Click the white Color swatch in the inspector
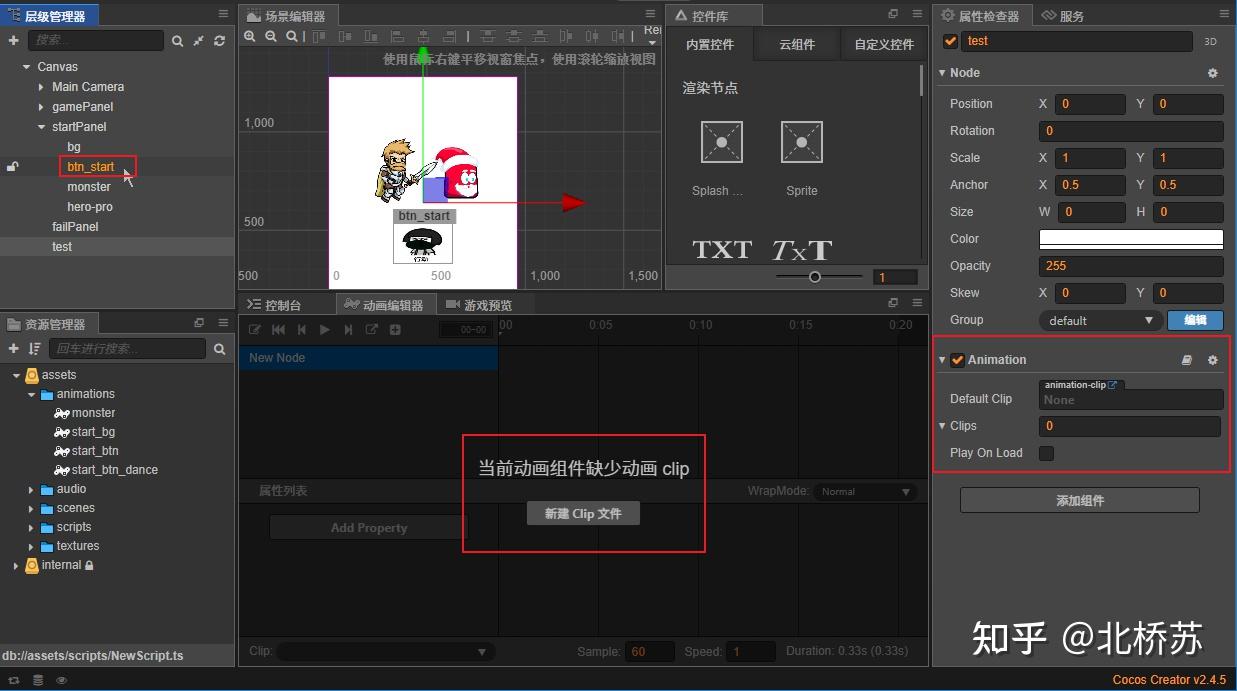Image resolution: width=1237 pixels, height=691 pixels. tap(1130, 239)
